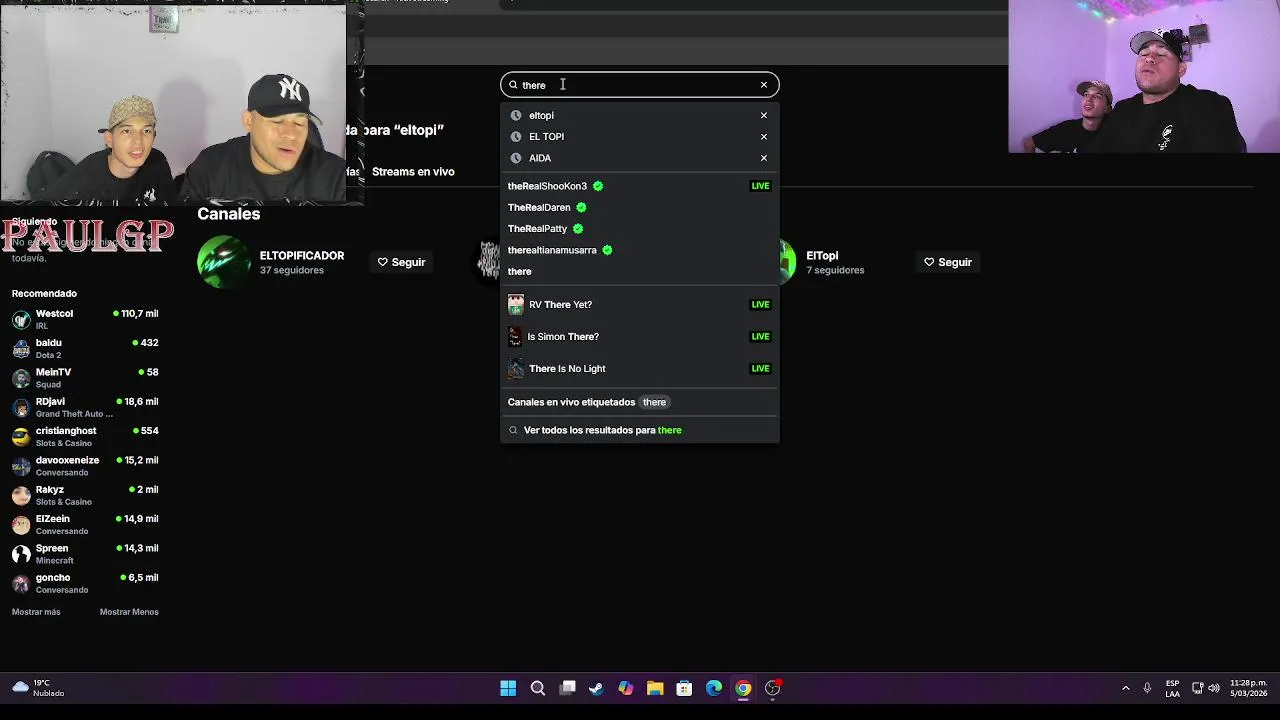Open the ELTOPIFICADOR channel avatar

(x=224, y=262)
